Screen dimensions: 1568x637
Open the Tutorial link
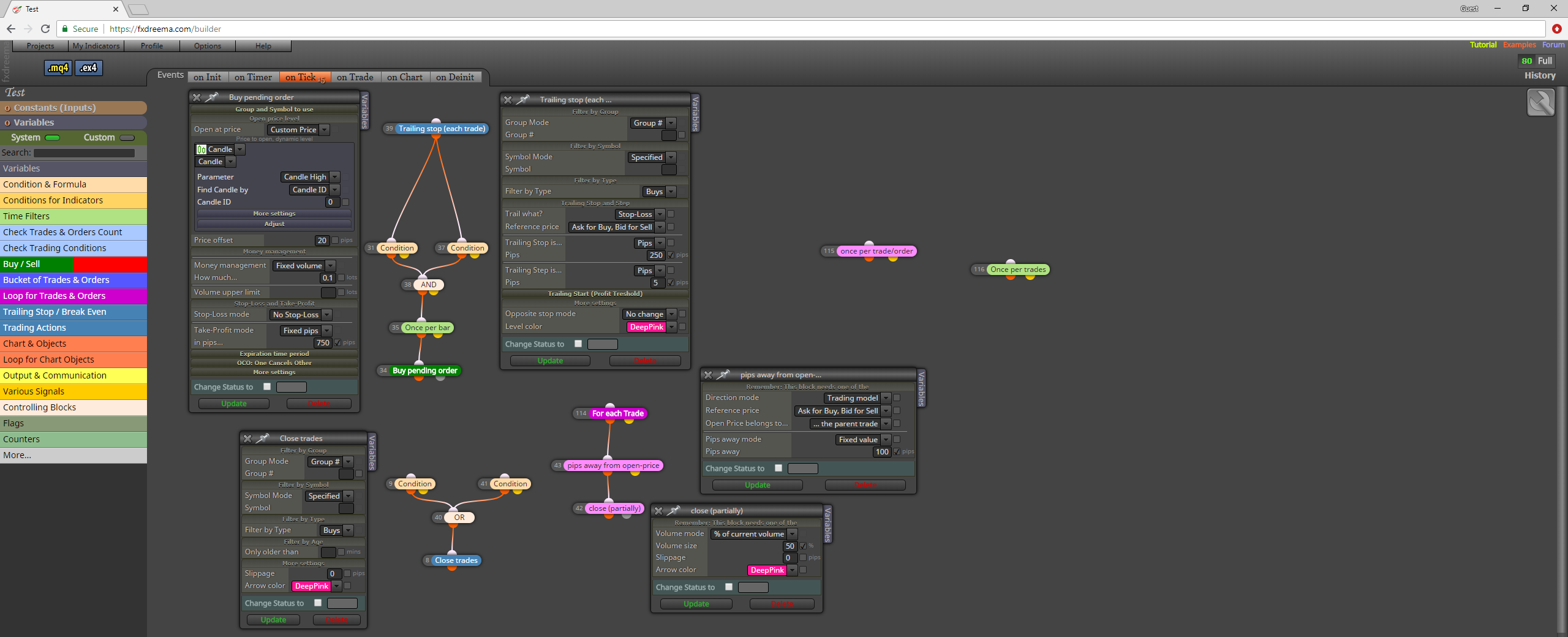pyautogui.click(x=1483, y=45)
